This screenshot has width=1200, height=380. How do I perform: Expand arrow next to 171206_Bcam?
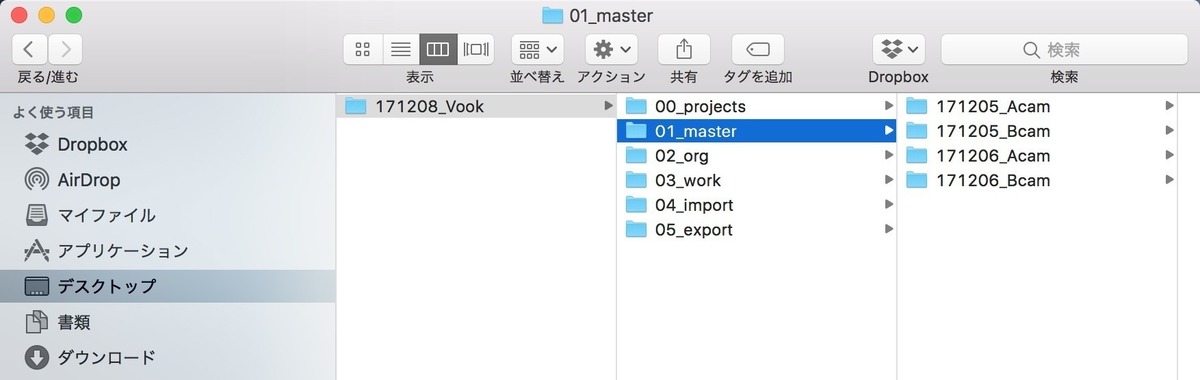coord(1169,180)
